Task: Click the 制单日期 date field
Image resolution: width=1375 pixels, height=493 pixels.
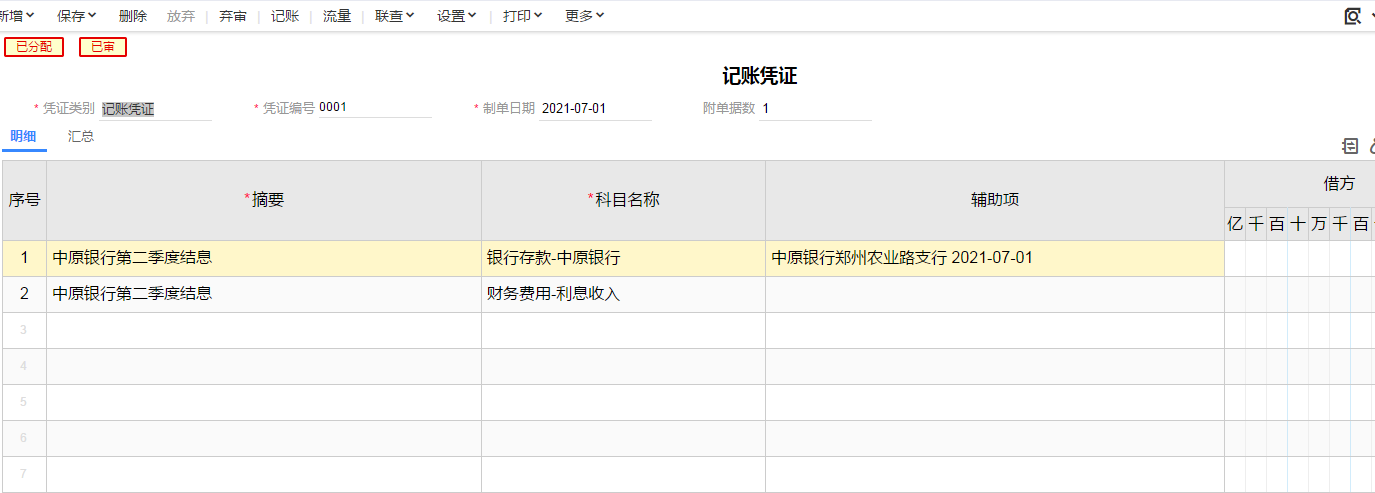Action: point(595,109)
